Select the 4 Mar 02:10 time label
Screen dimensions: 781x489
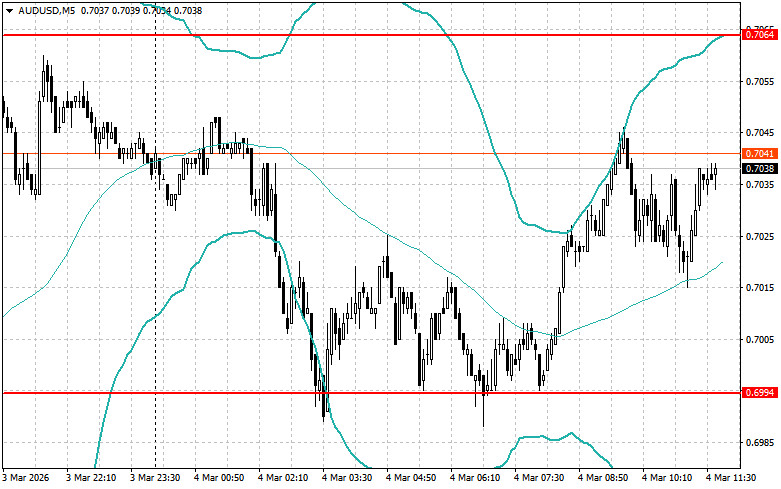(283, 478)
